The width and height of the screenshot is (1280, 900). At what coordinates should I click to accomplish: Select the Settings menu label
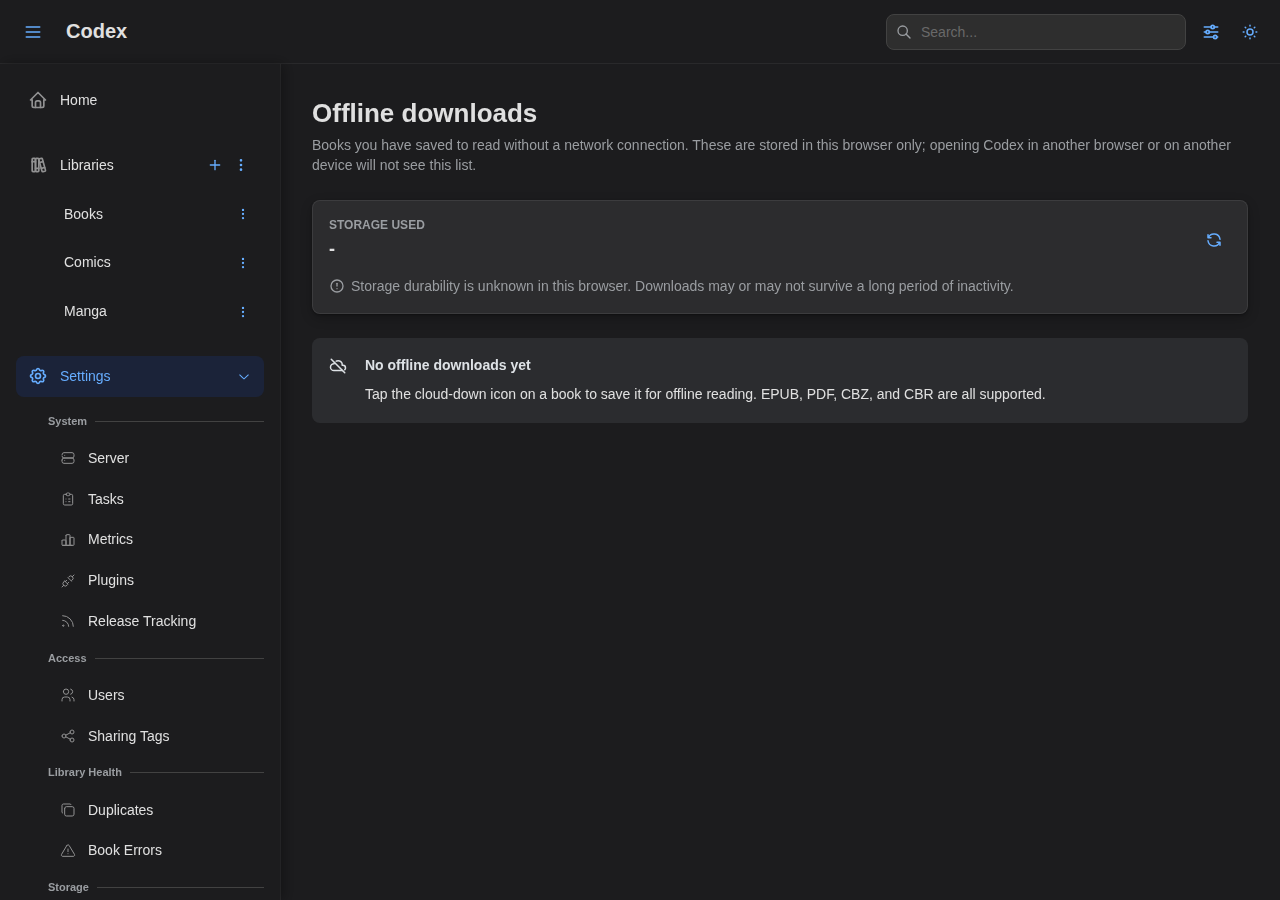pyautogui.click(x=85, y=376)
